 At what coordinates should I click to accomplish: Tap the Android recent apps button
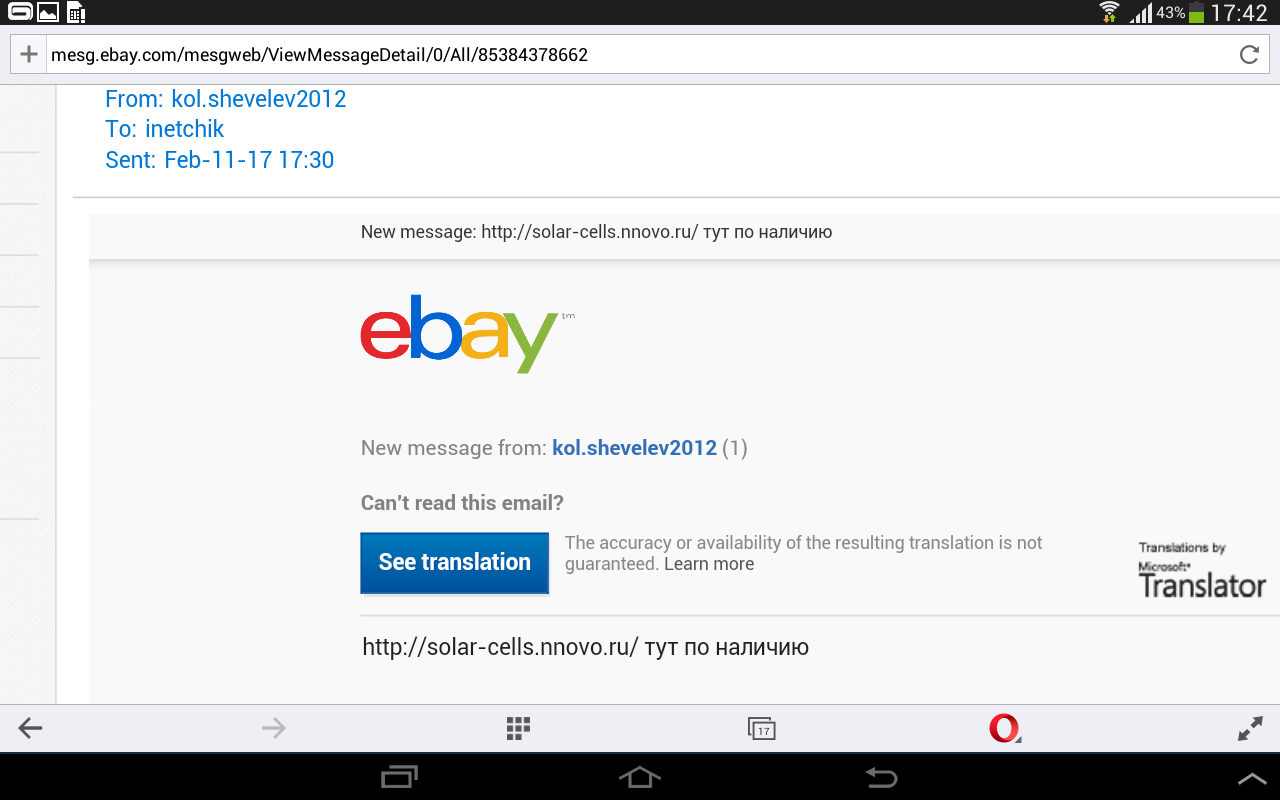point(401,777)
